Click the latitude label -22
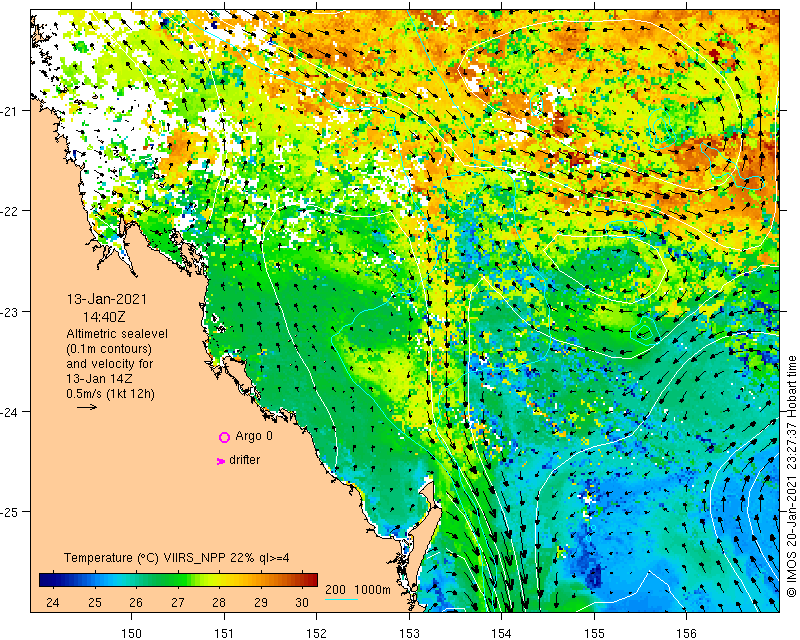The width and height of the screenshot is (800, 640). 9,211
